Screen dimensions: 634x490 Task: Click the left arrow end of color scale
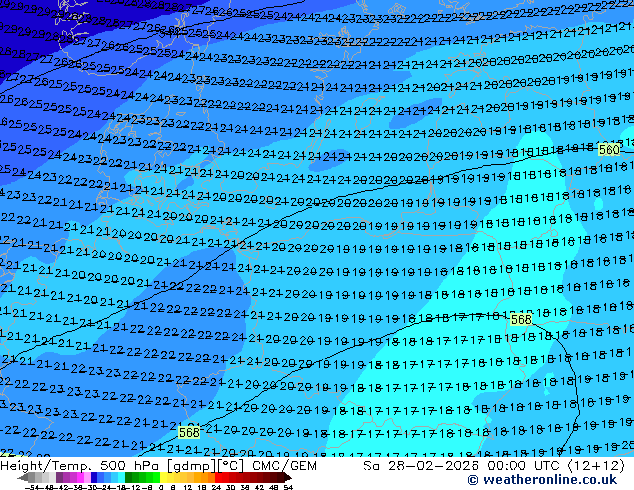coord(23,477)
